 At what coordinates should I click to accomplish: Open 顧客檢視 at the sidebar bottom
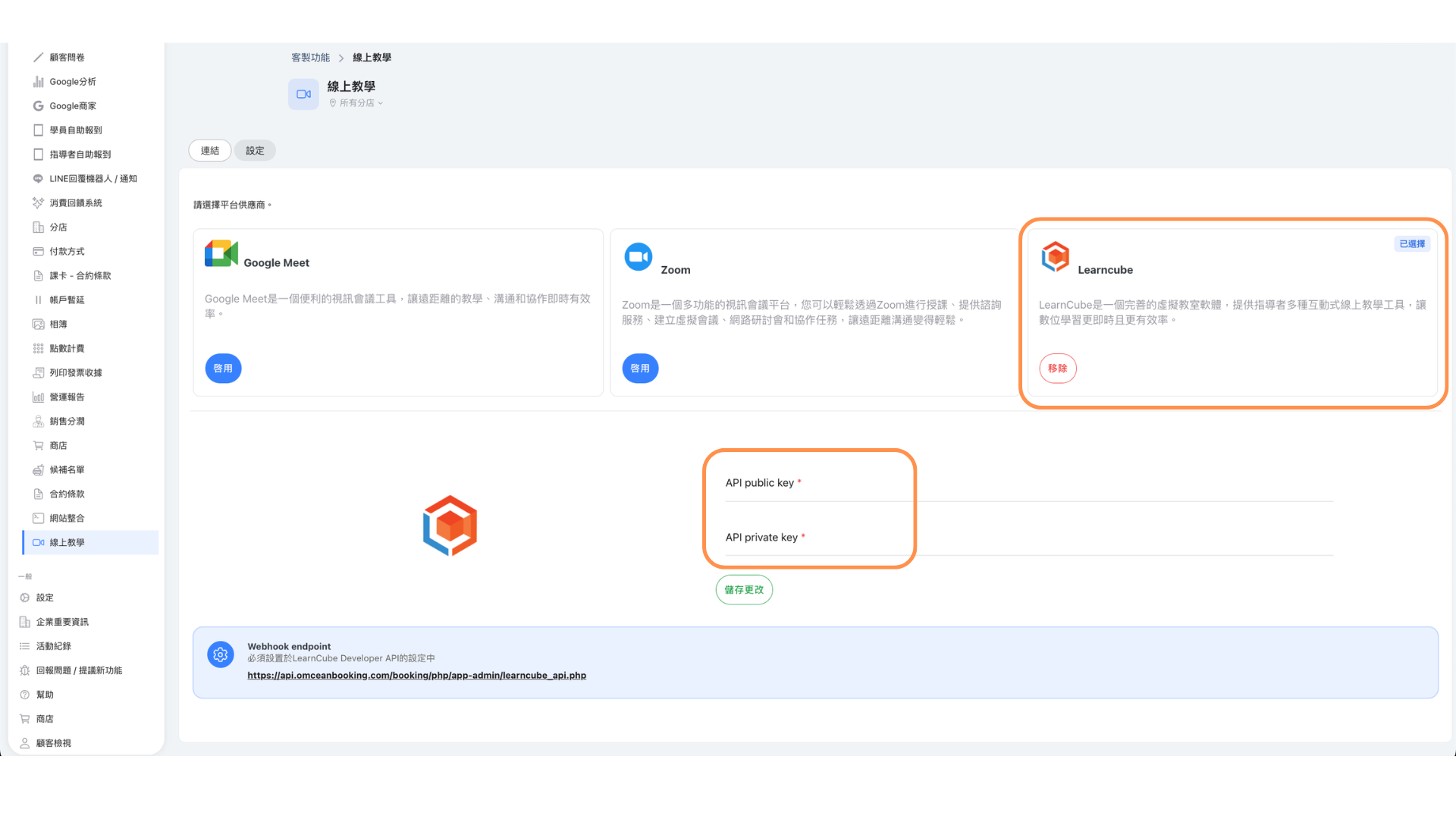(x=54, y=743)
